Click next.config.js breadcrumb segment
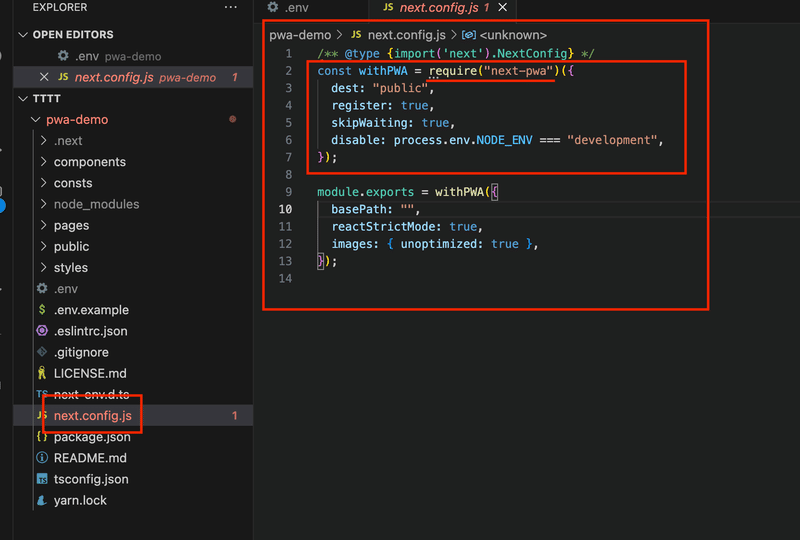This screenshot has height=540, width=800. click(407, 35)
